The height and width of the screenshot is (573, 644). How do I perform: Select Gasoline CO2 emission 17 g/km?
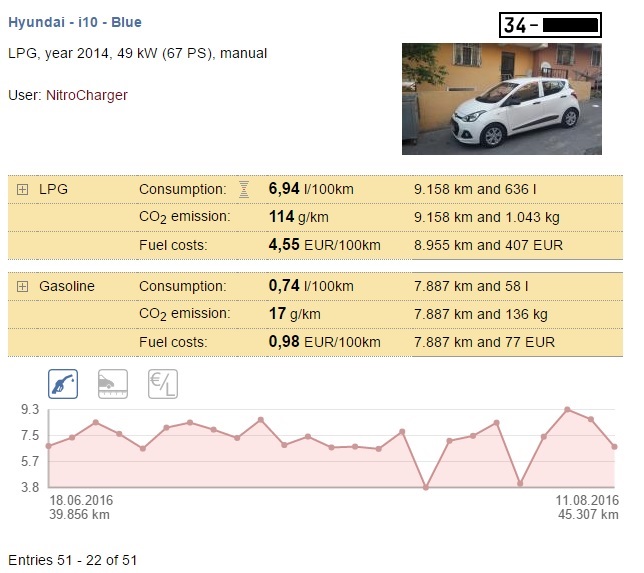(294, 314)
